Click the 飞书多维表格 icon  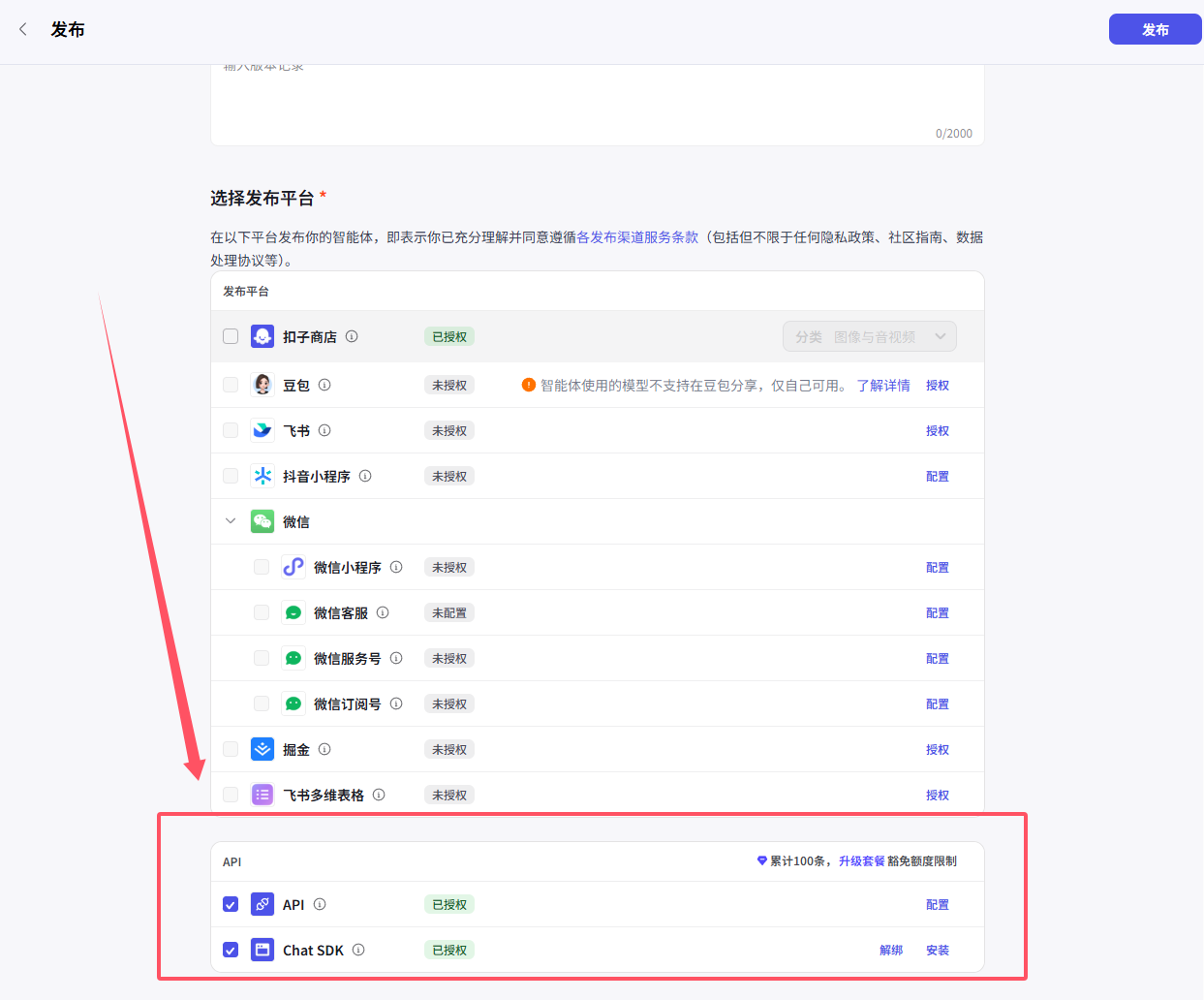262,794
